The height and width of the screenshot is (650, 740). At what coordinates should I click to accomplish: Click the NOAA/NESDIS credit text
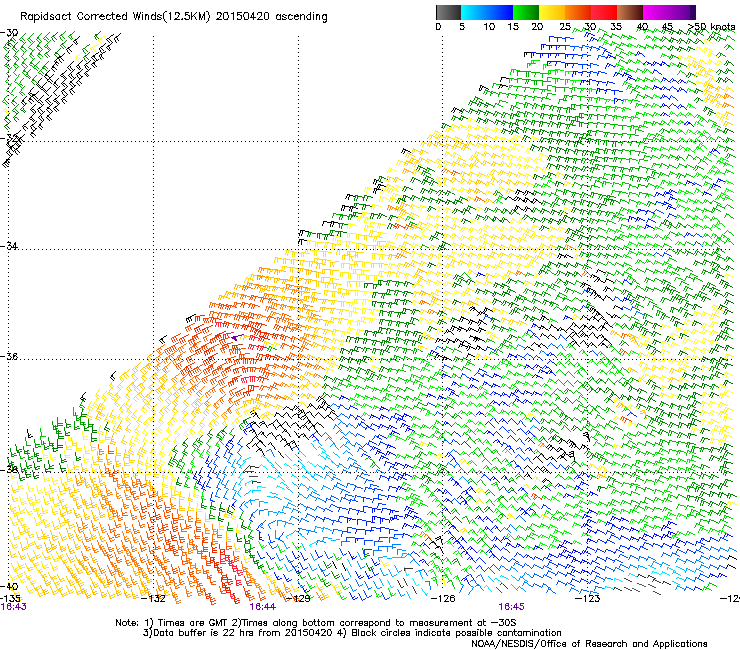[589, 643]
